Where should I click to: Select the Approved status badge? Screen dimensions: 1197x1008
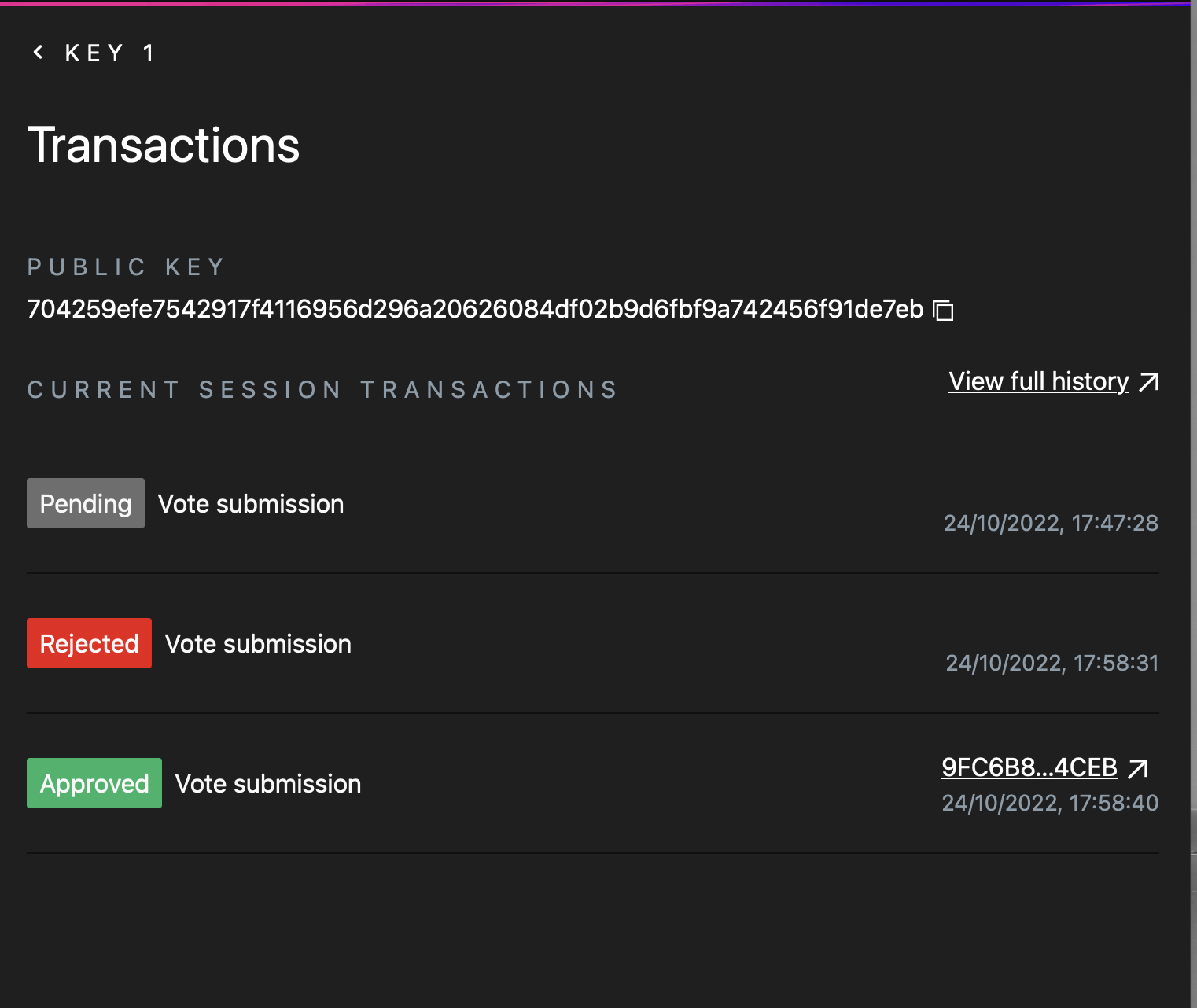(94, 783)
